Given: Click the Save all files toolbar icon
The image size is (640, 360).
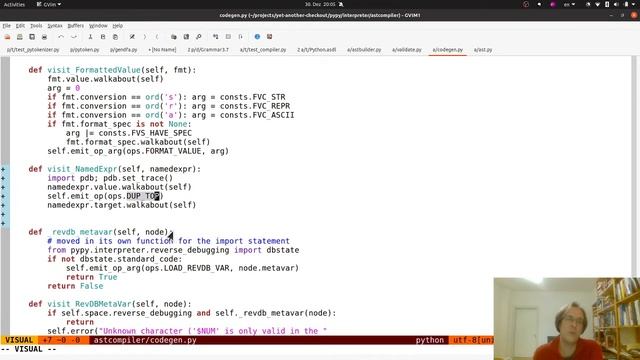Looking at the screenshot, I should coord(32,37).
